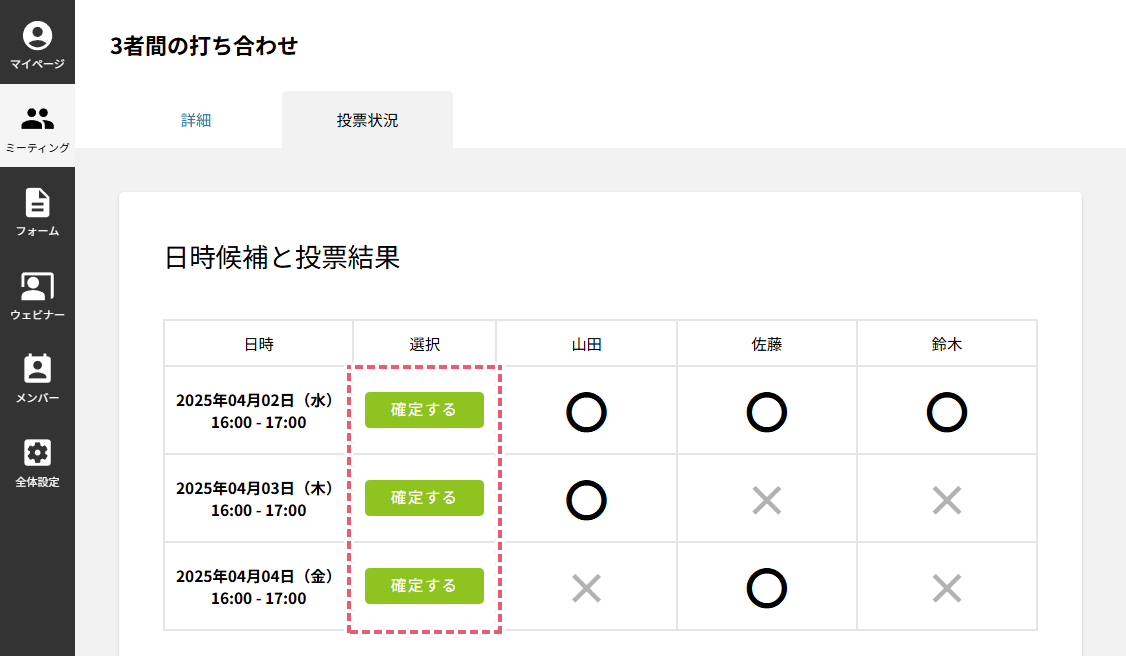1126x656 pixels.
Task: Click 佐藤's circle vote for April 4
Action: point(767,588)
